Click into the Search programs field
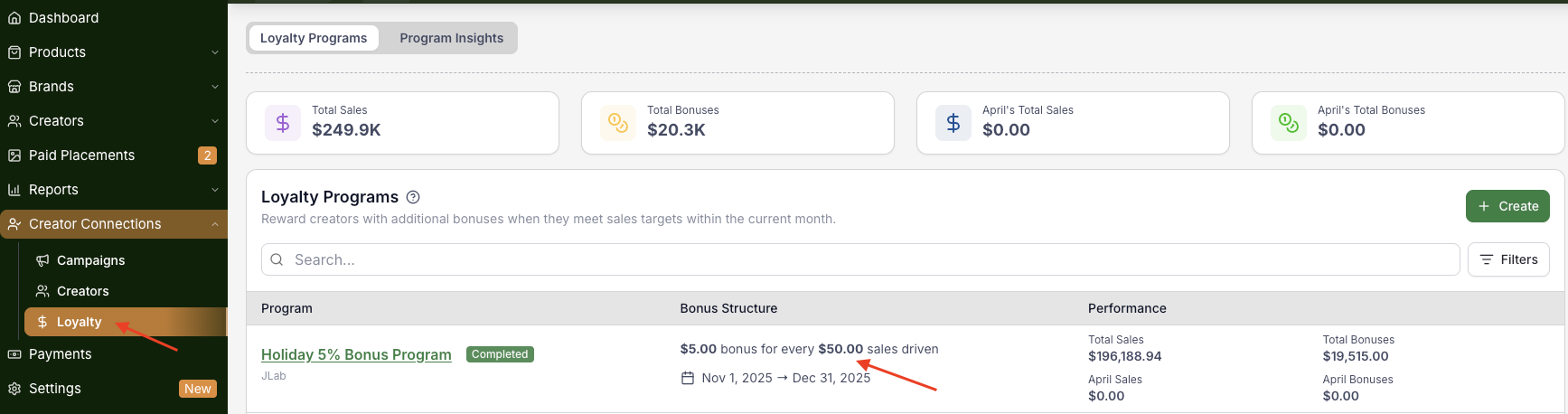1568x414 pixels. 859,259
